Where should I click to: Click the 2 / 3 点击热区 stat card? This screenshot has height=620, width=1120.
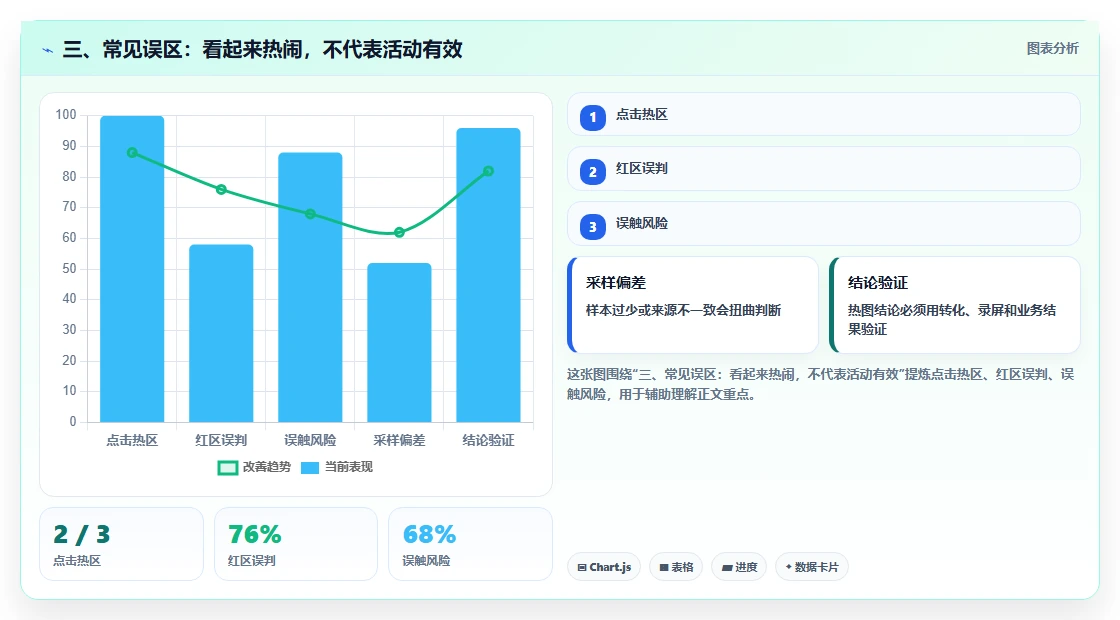click(x=121, y=544)
